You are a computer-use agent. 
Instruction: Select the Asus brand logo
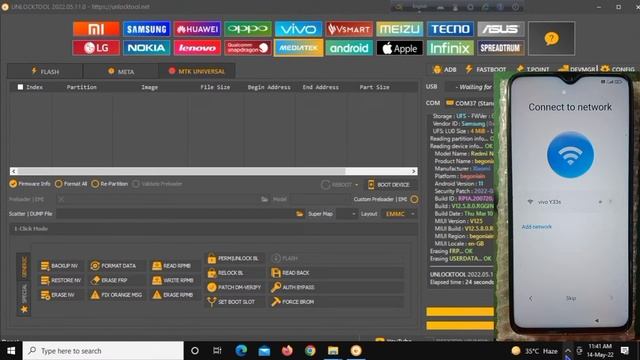(501, 29)
